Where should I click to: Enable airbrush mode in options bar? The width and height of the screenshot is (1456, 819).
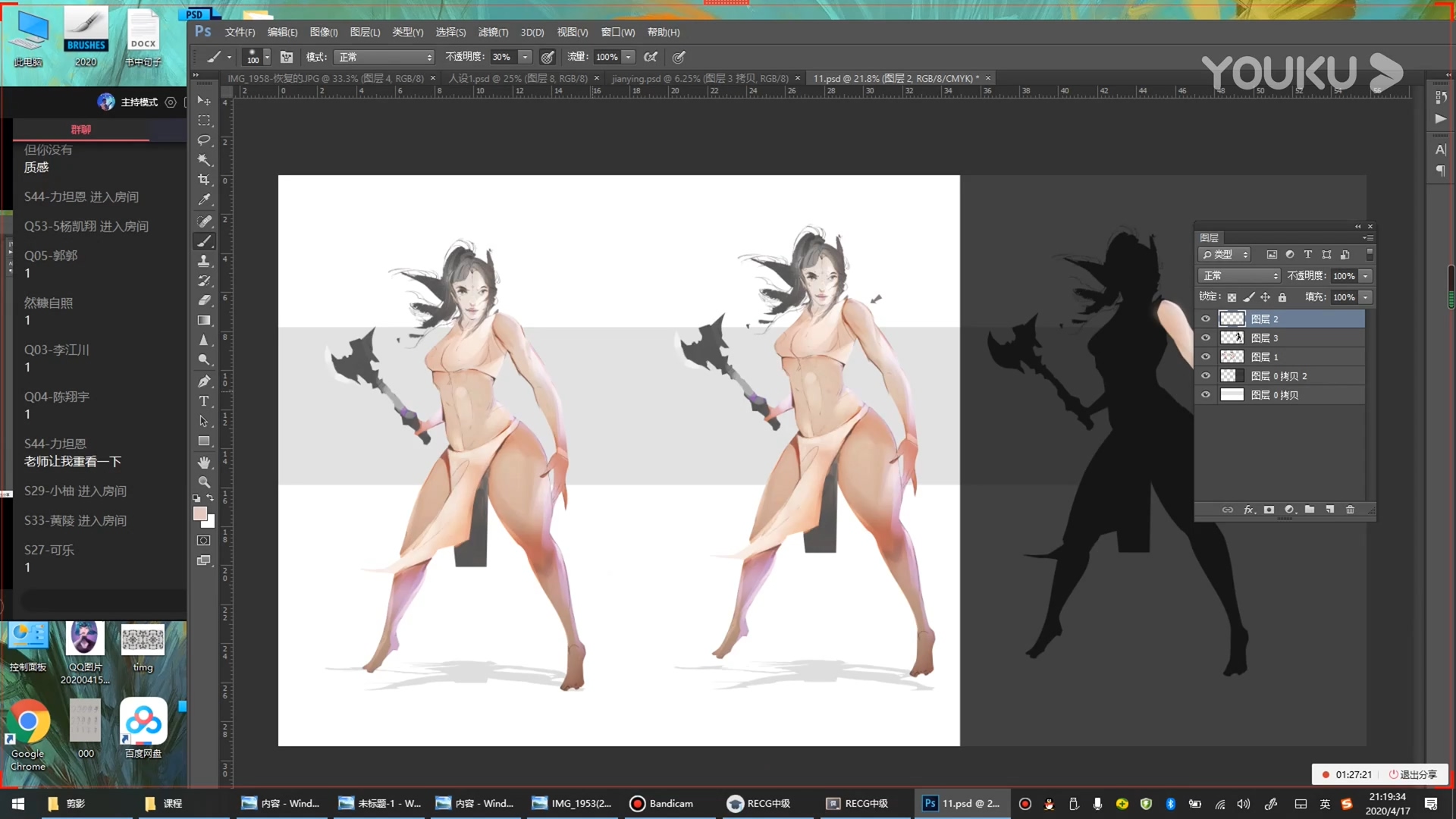[x=651, y=57]
